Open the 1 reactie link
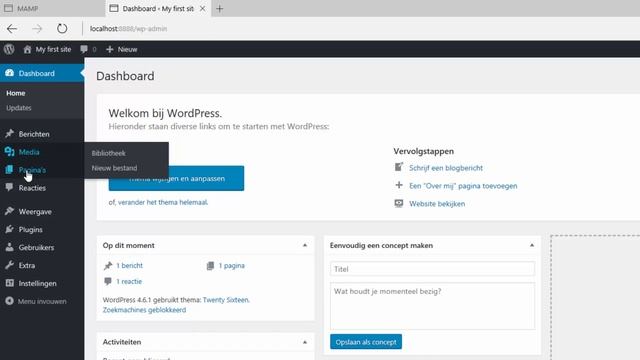This screenshot has height=360, width=640. [129, 281]
